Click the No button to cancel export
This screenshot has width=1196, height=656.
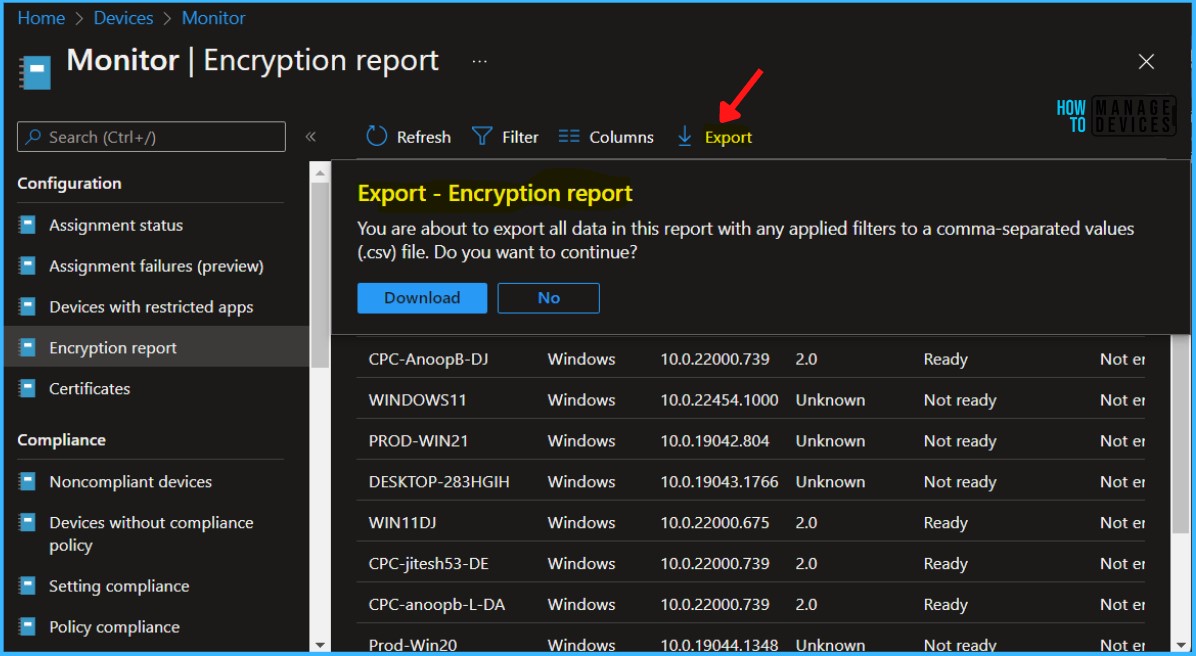[x=548, y=297]
